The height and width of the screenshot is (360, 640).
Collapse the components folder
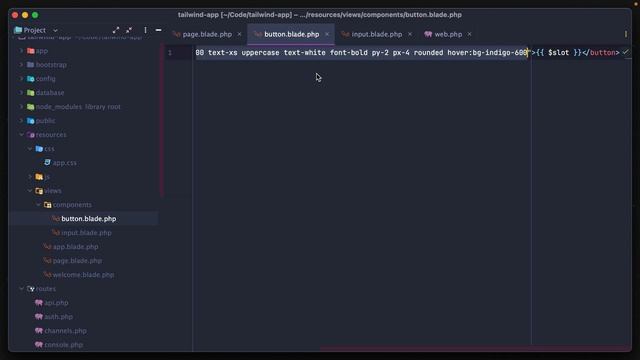pyautogui.click(x=38, y=204)
